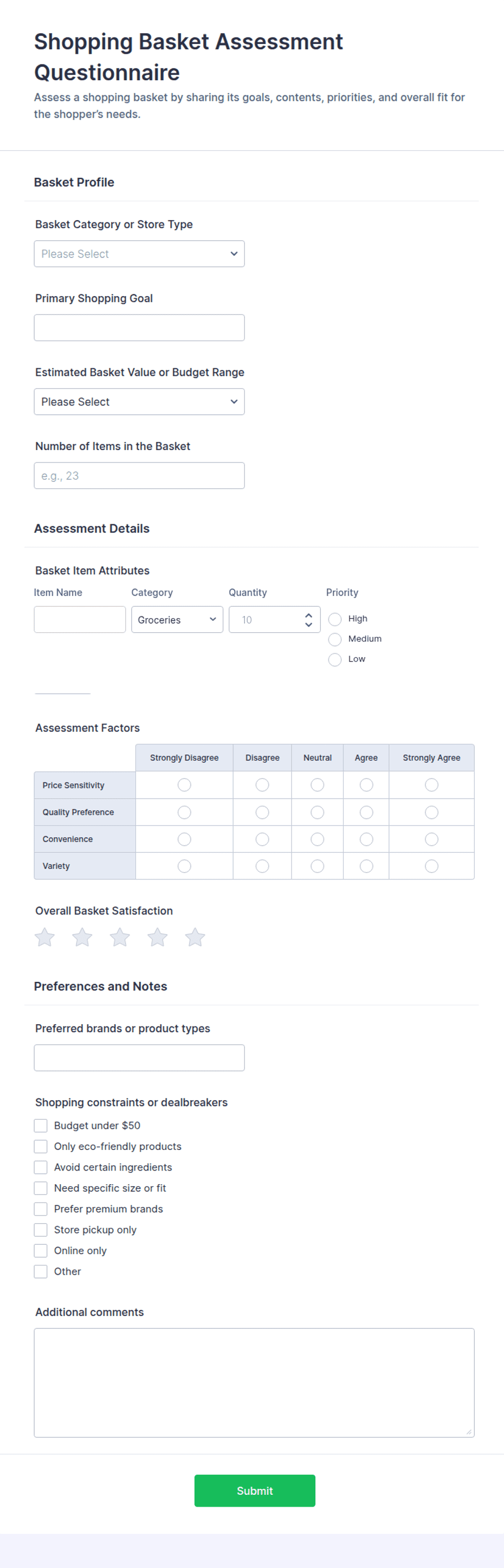Image resolution: width=504 pixels, height=1568 pixels.
Task: Submit the questionnaire form
Action: [255, 1490]
